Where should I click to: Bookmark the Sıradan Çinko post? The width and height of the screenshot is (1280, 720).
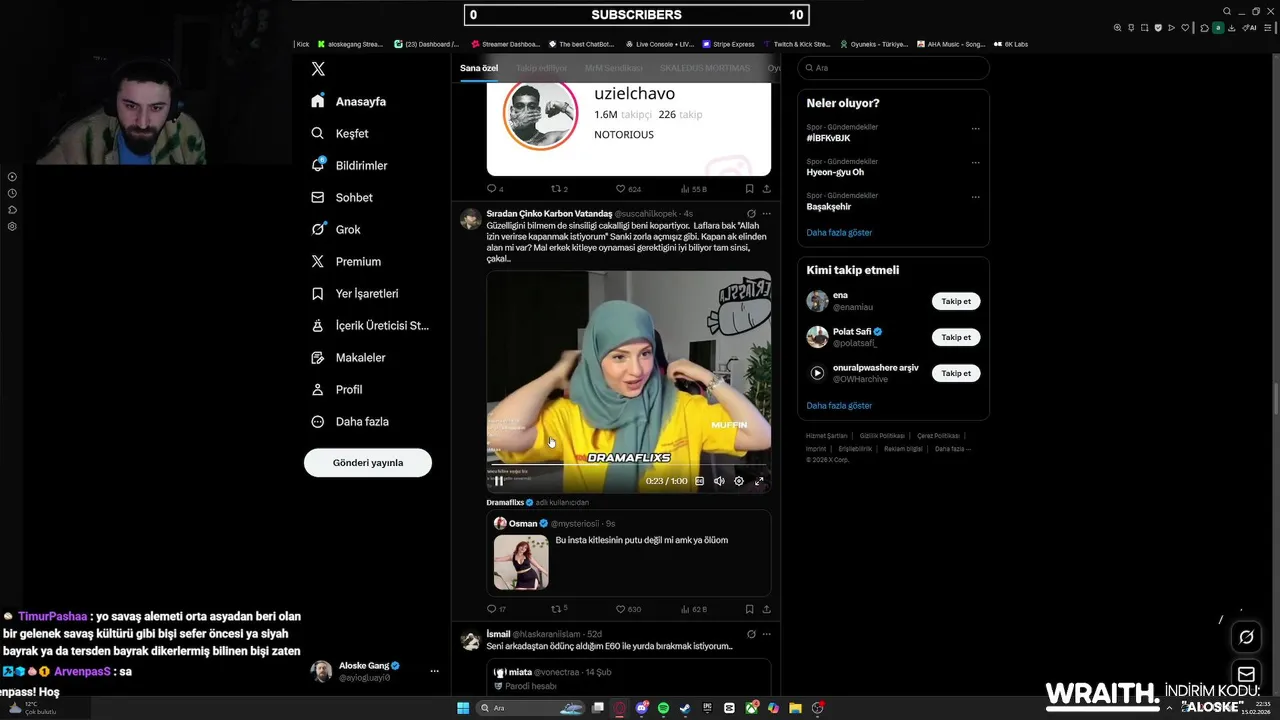point(749,608)
